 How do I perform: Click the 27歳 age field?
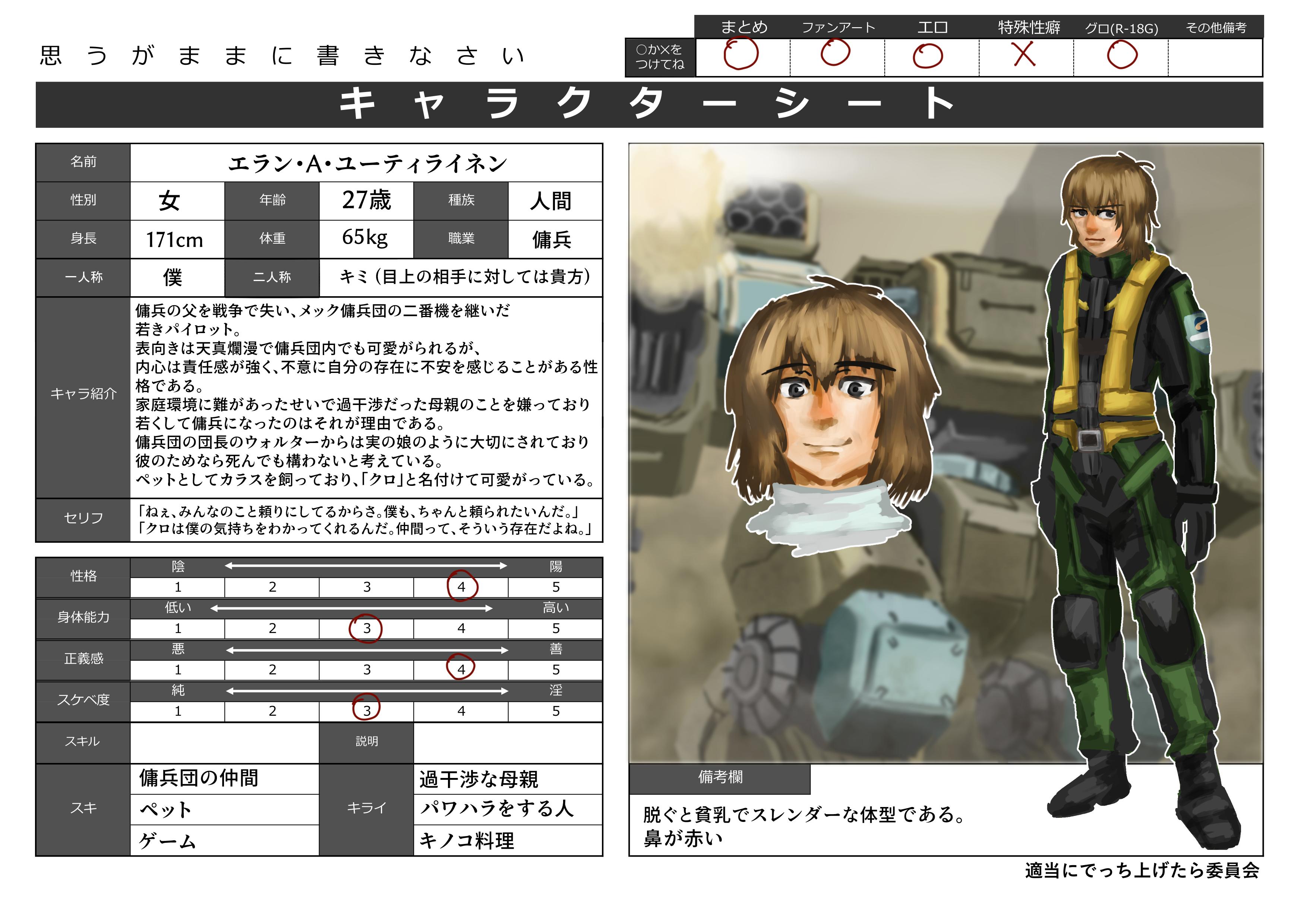tap(366, 201)
